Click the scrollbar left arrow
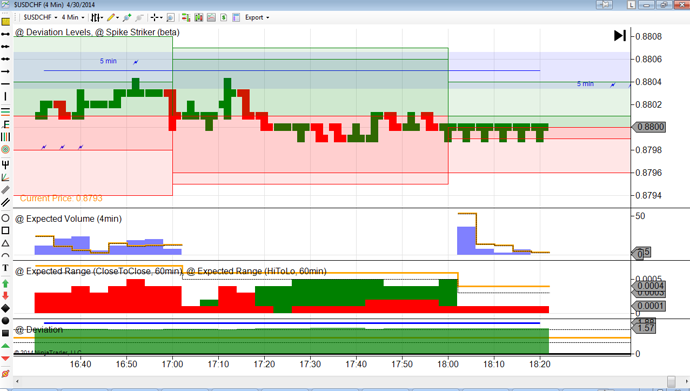This screenshot has width=690, height=391. (x=18, y=381)
